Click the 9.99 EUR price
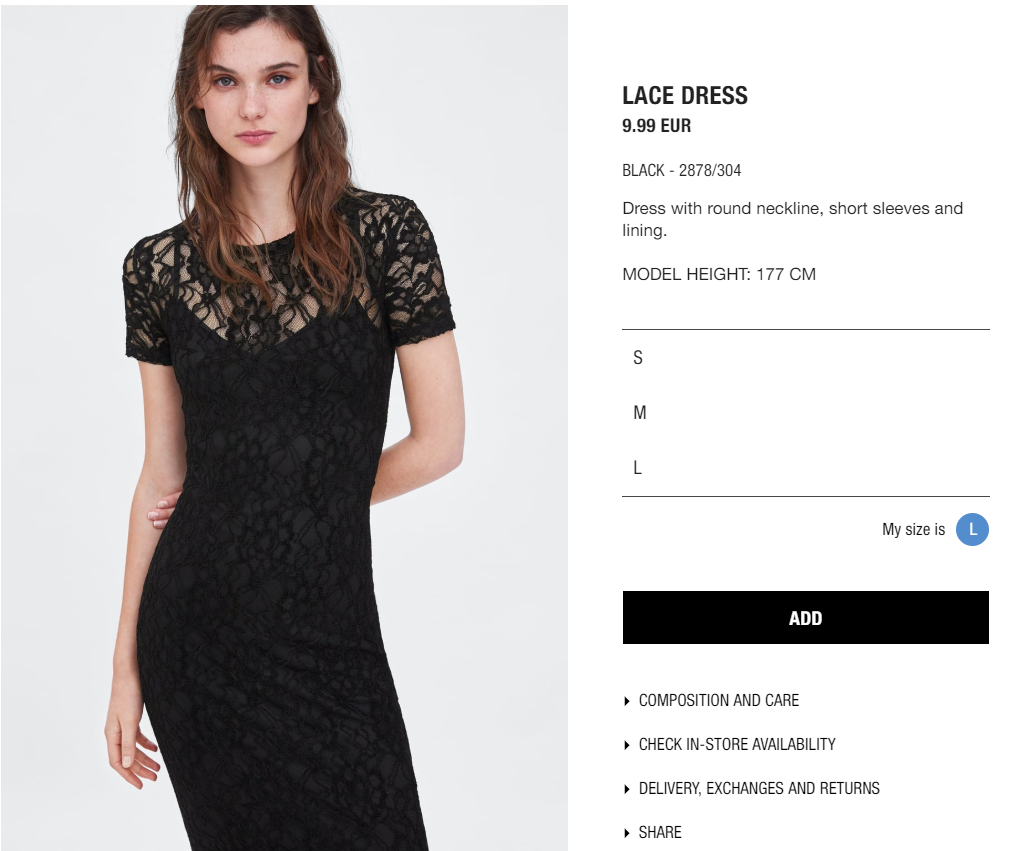The image size is (1015, 851). point(656,126)
